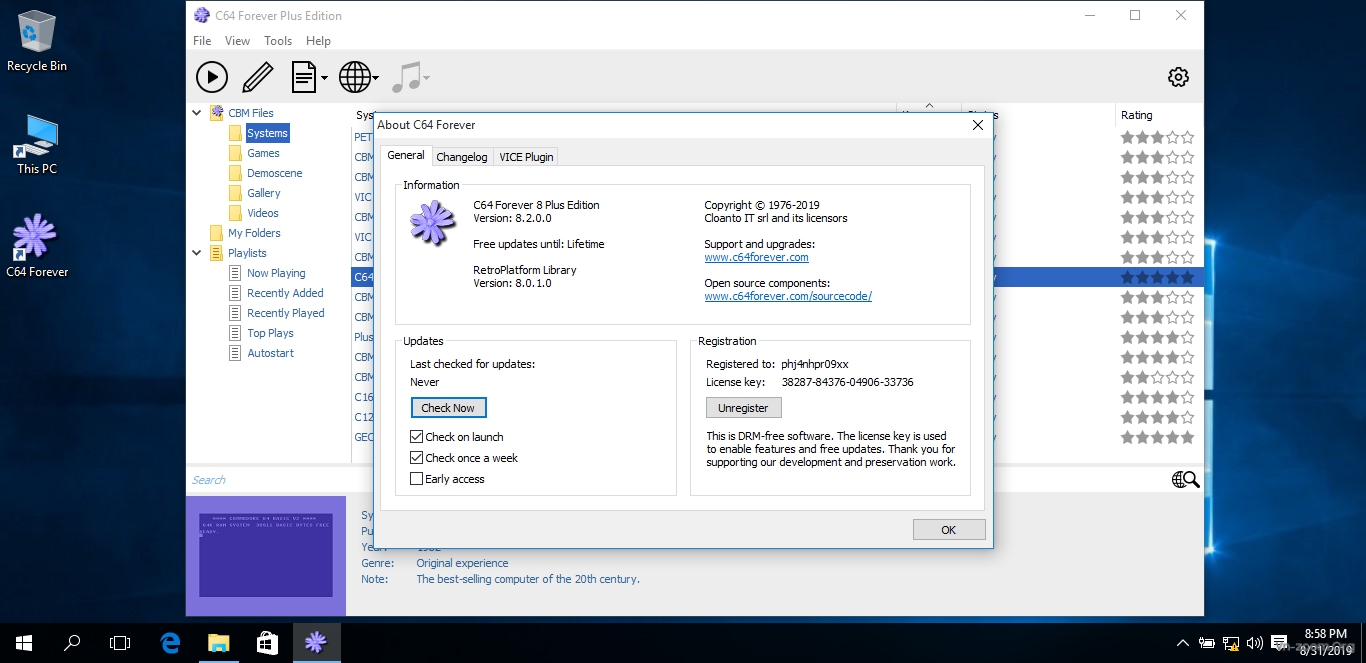Open settings with the gear icon
This screenshot has height=663, width=1366.
[x=1179, y=77]
